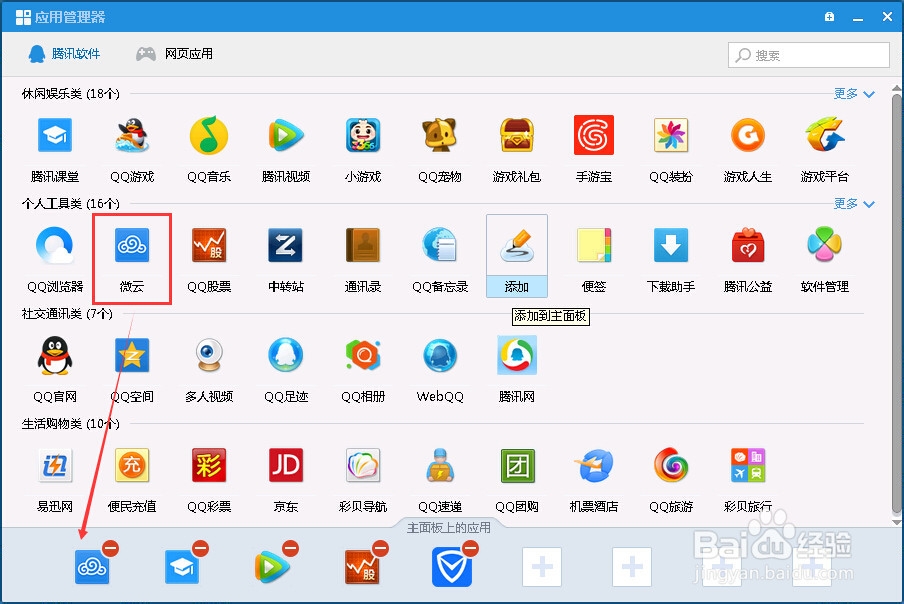The image size is (904, 604).
Task: Click first empty plus slot in panel
Action: click(x=542, y=567)
